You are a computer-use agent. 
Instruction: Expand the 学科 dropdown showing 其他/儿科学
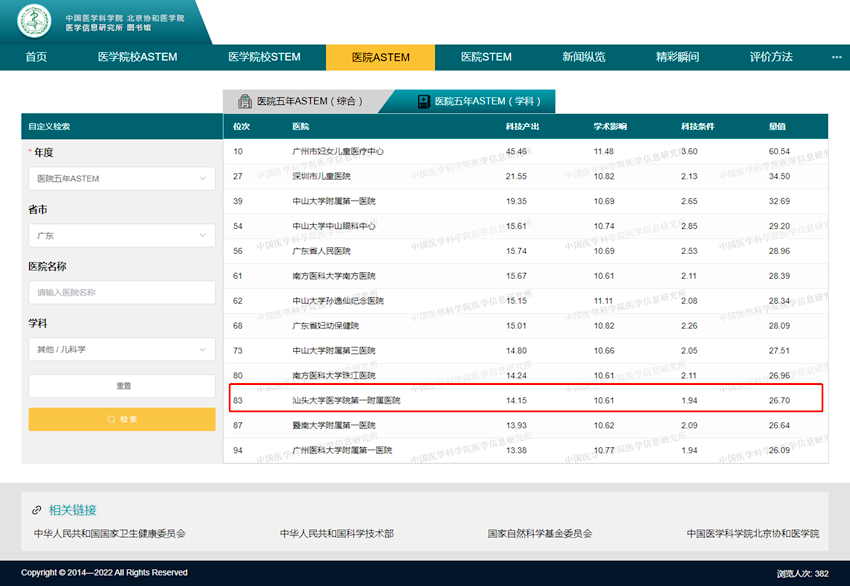(122, 349)
